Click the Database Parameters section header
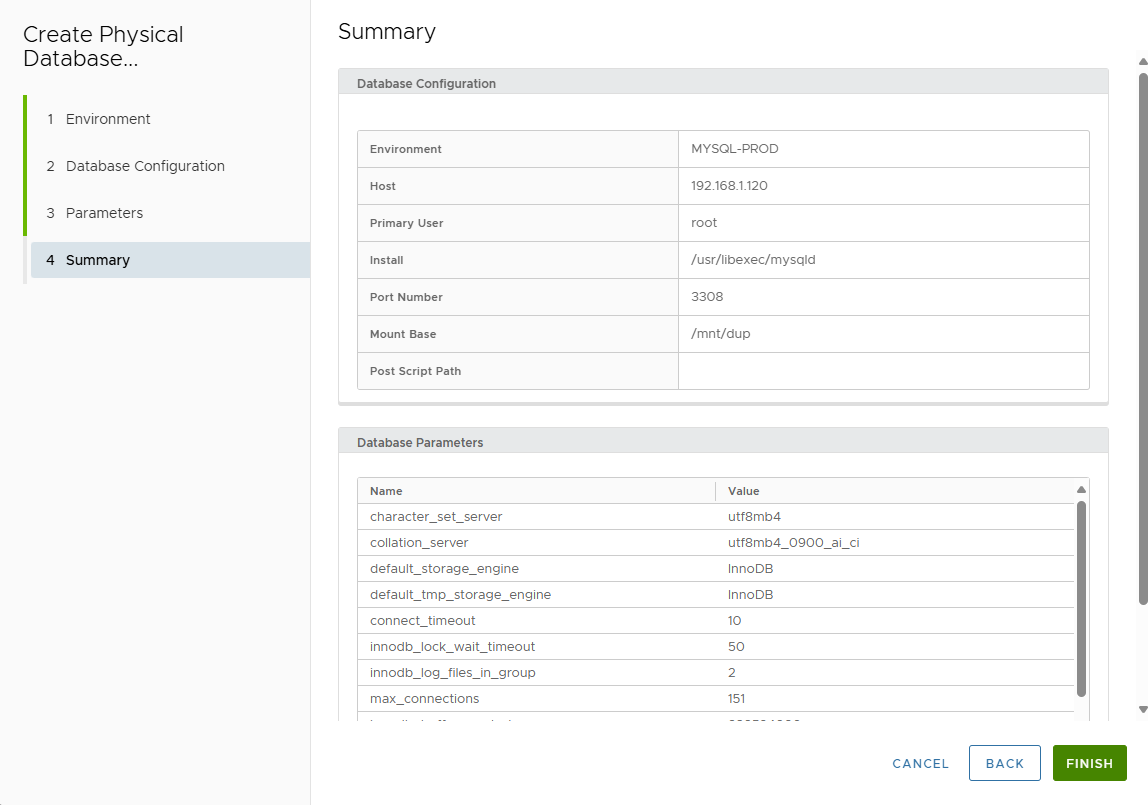1148x805 pixels. coord(420,442)
